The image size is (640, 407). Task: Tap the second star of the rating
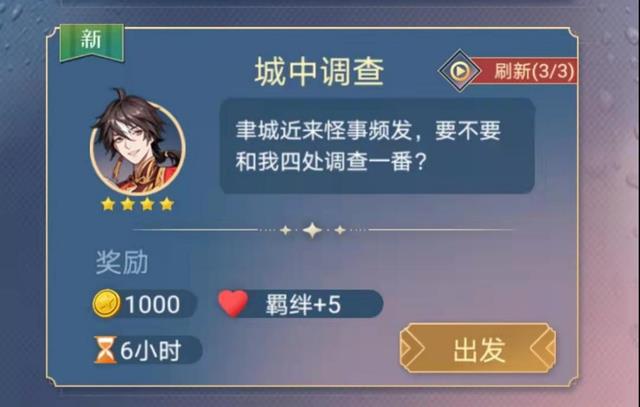(128, 204)
